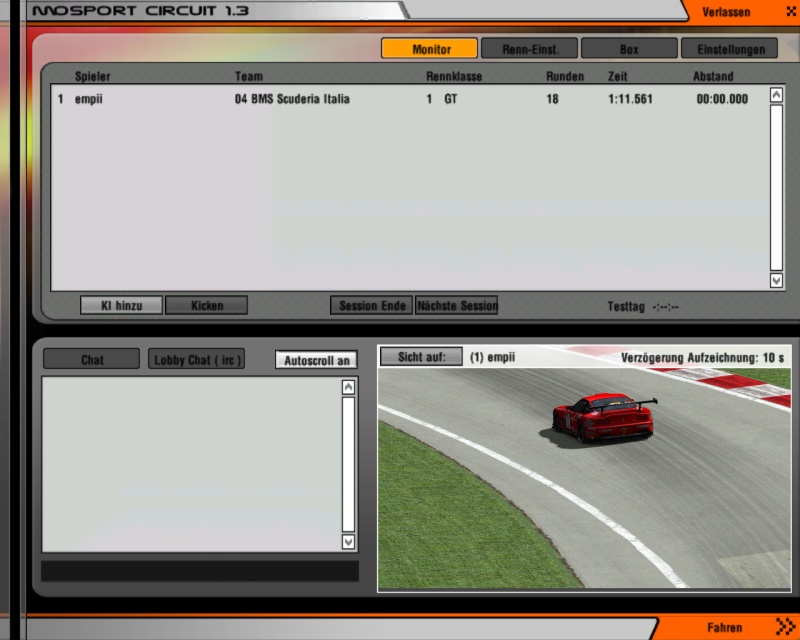The image size is (800, 640).
Task: Toggle the Autoscroll an button
Action: coord(316,360)
